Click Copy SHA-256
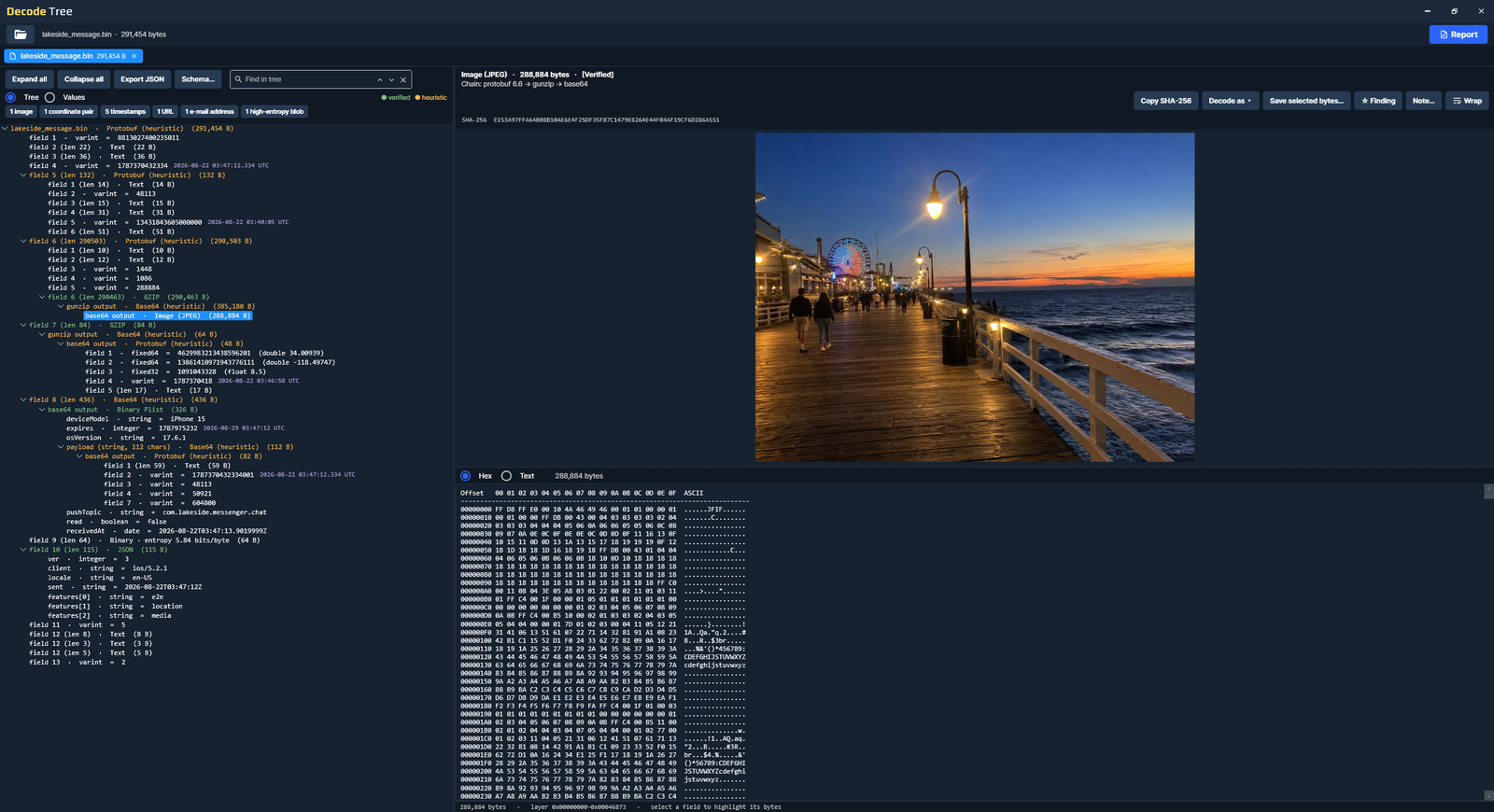 click(x=1165, y=101)
